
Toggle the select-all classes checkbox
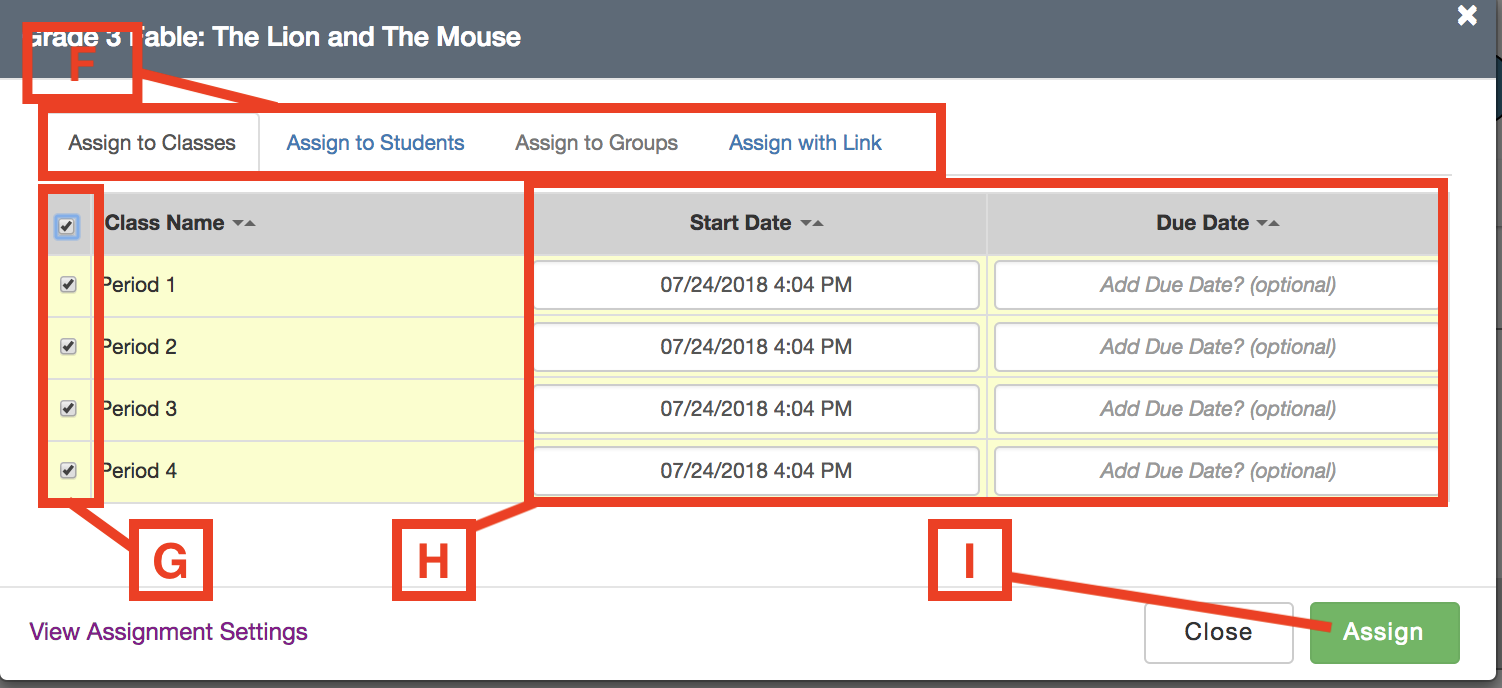click(x=67, y=227)
